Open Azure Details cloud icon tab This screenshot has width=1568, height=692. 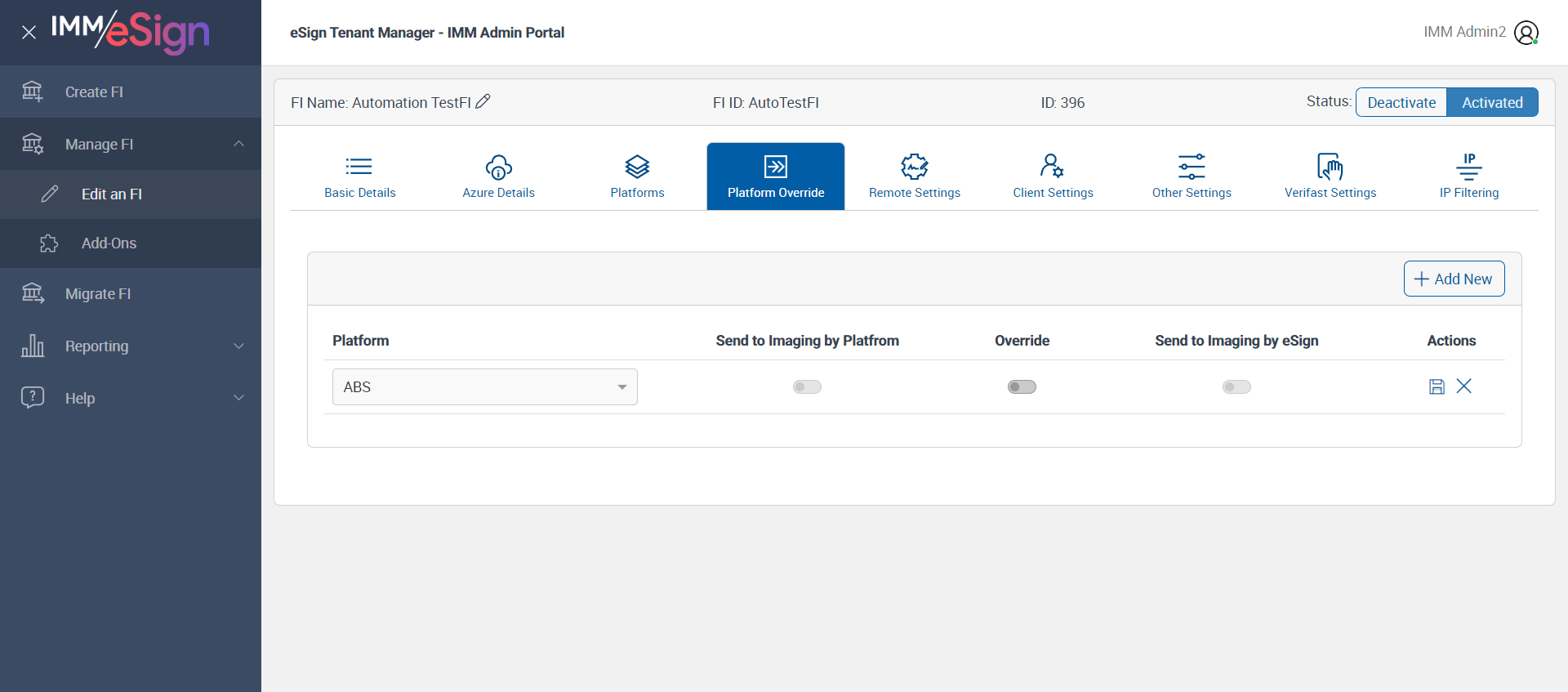(498, 176)
